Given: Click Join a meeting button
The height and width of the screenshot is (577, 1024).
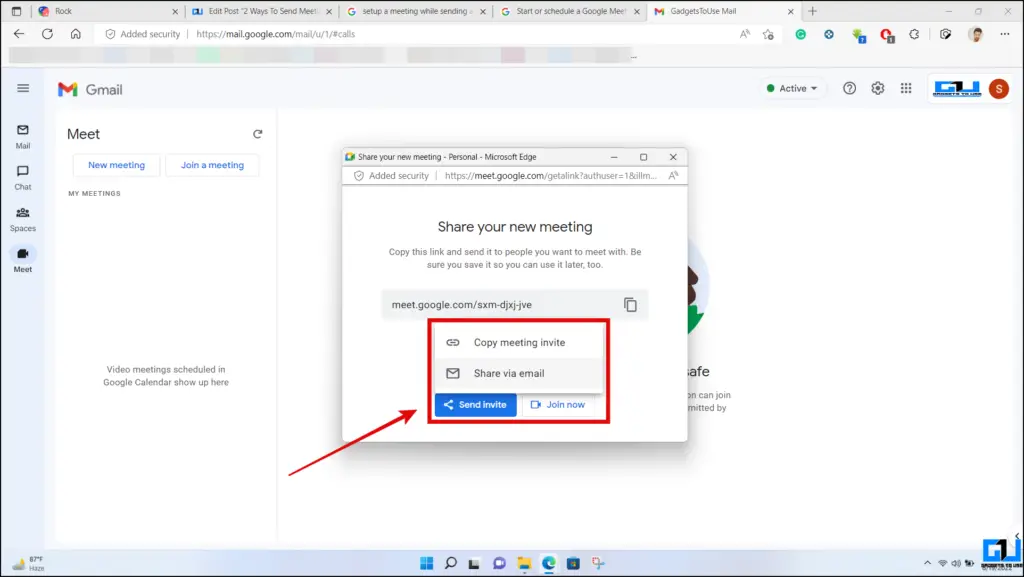Looking at the screenshot, I should [212, 165].
